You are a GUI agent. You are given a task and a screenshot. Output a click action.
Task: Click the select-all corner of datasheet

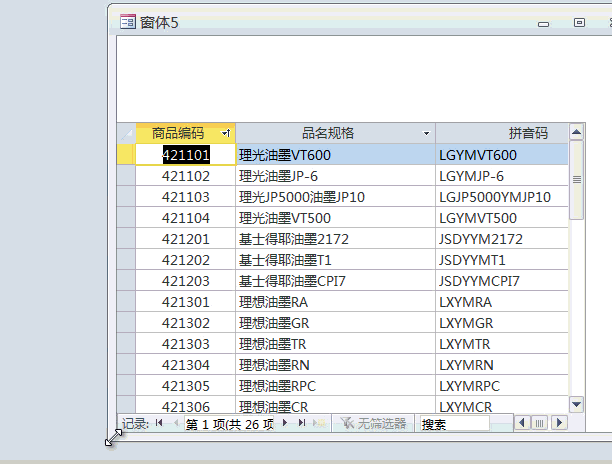(126, 133)
